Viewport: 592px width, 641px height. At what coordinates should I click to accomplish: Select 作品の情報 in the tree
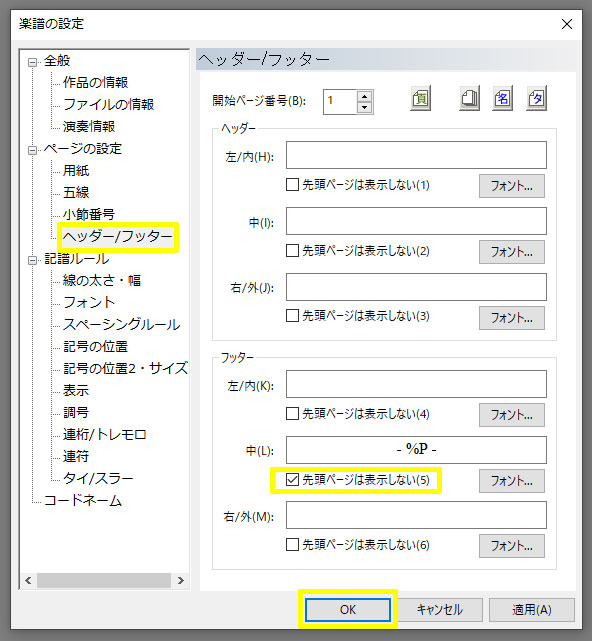pos(95,83)
